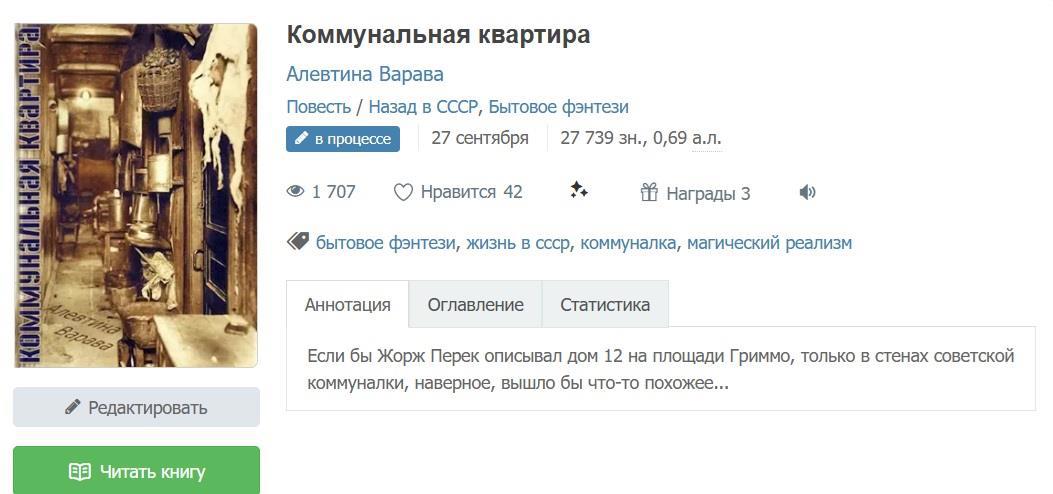
Task: Click the eye views icon
Action: pos(295,192)
